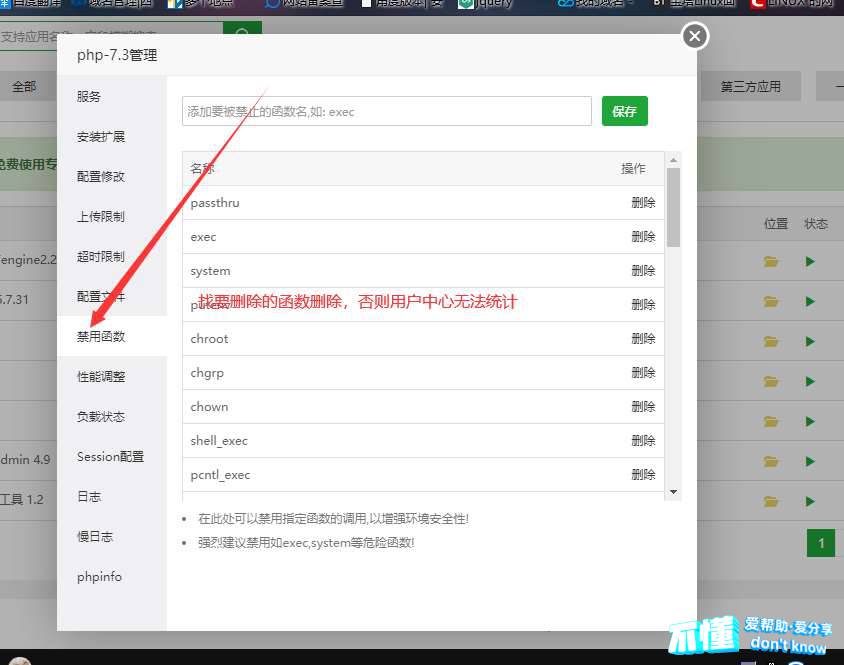The height and width of the screenshot is (665, 844).
Task: Select the shell_exec name cell
Action: coord(219,441)
